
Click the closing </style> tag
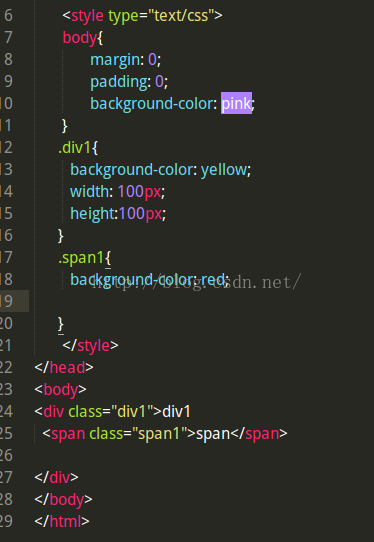pyautogui.click(x=90, y=346)
